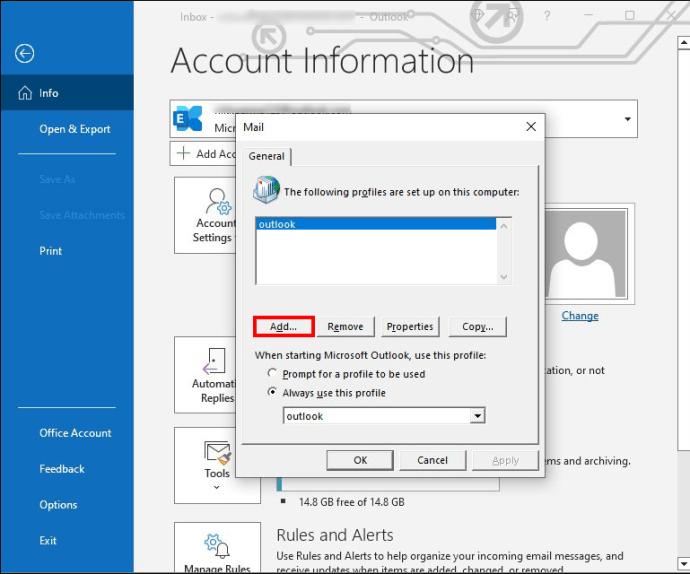Select Prompt for a profile radio button
Image resolution: width=690 pixels, height=574 pixels.
tap(272, 373)
